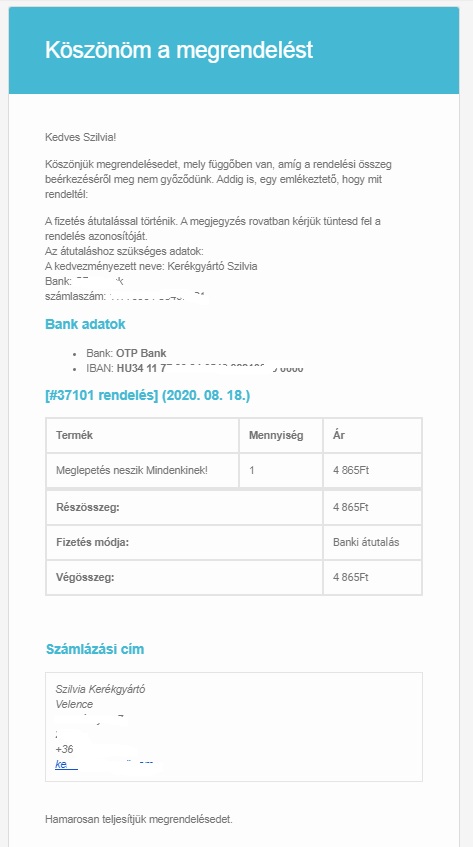Click the quantity cell showing 1
This screenshot has width=473, height=847.
252,470
